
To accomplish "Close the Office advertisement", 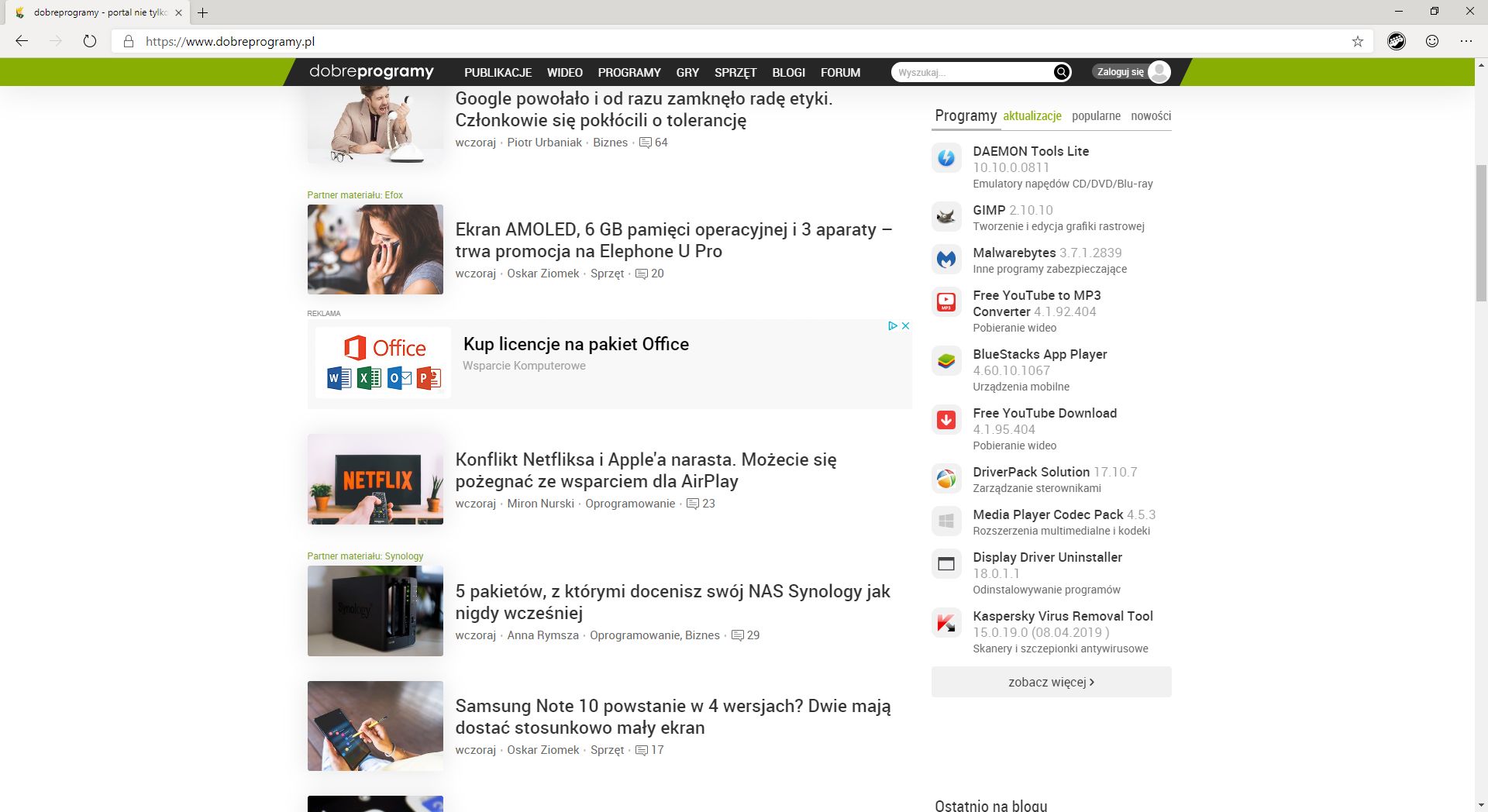I will [905, 326].
